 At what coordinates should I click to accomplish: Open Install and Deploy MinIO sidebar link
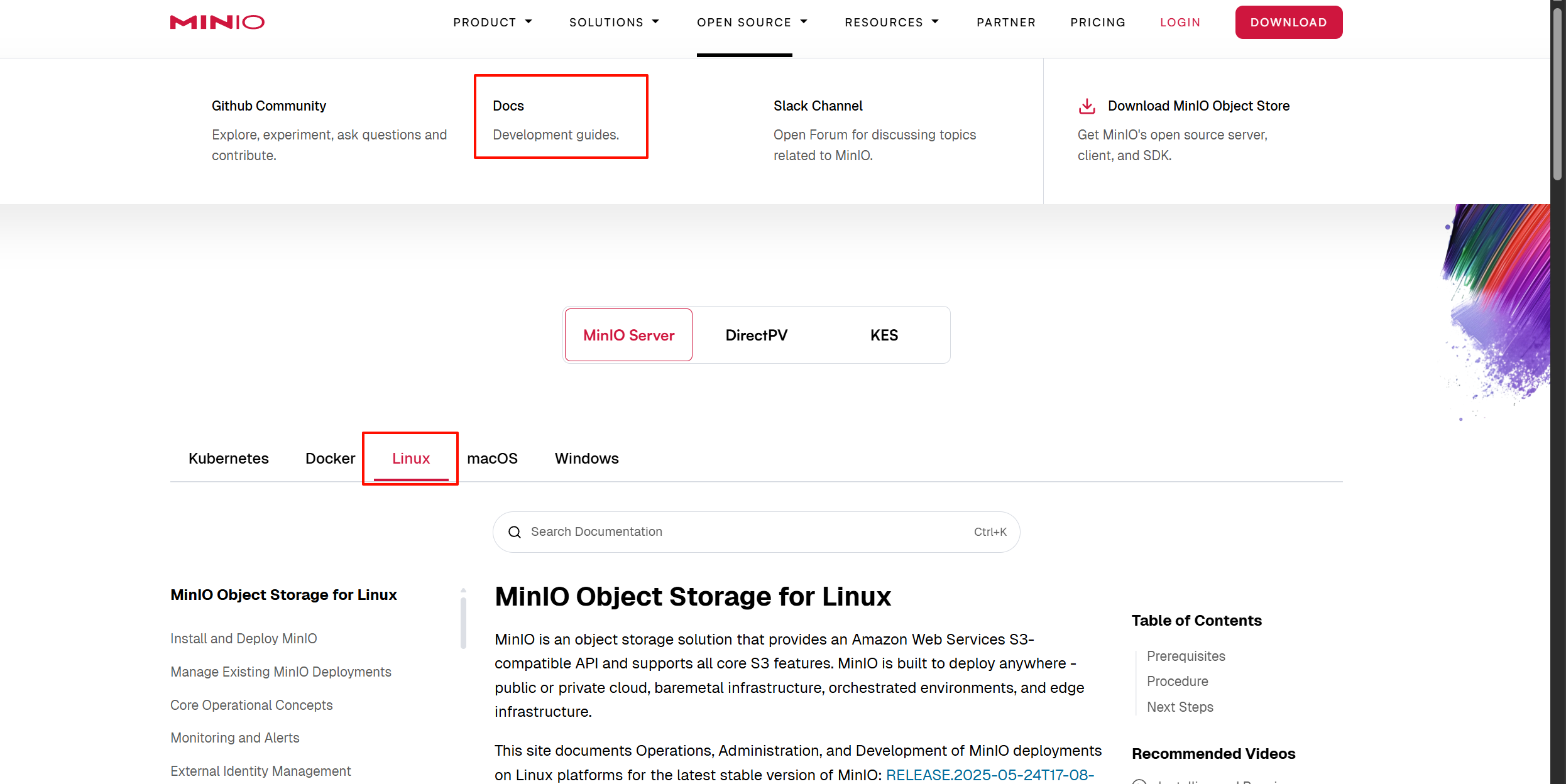click(x=244, y=639)
